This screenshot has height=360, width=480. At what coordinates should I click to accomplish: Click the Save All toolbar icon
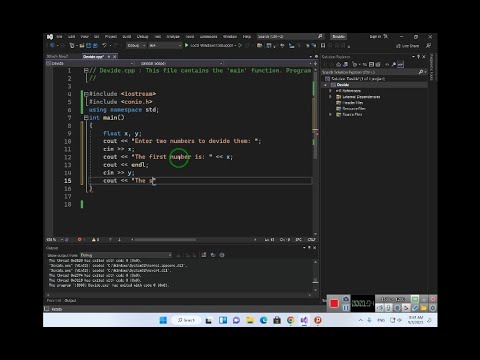tap(95, 45)
